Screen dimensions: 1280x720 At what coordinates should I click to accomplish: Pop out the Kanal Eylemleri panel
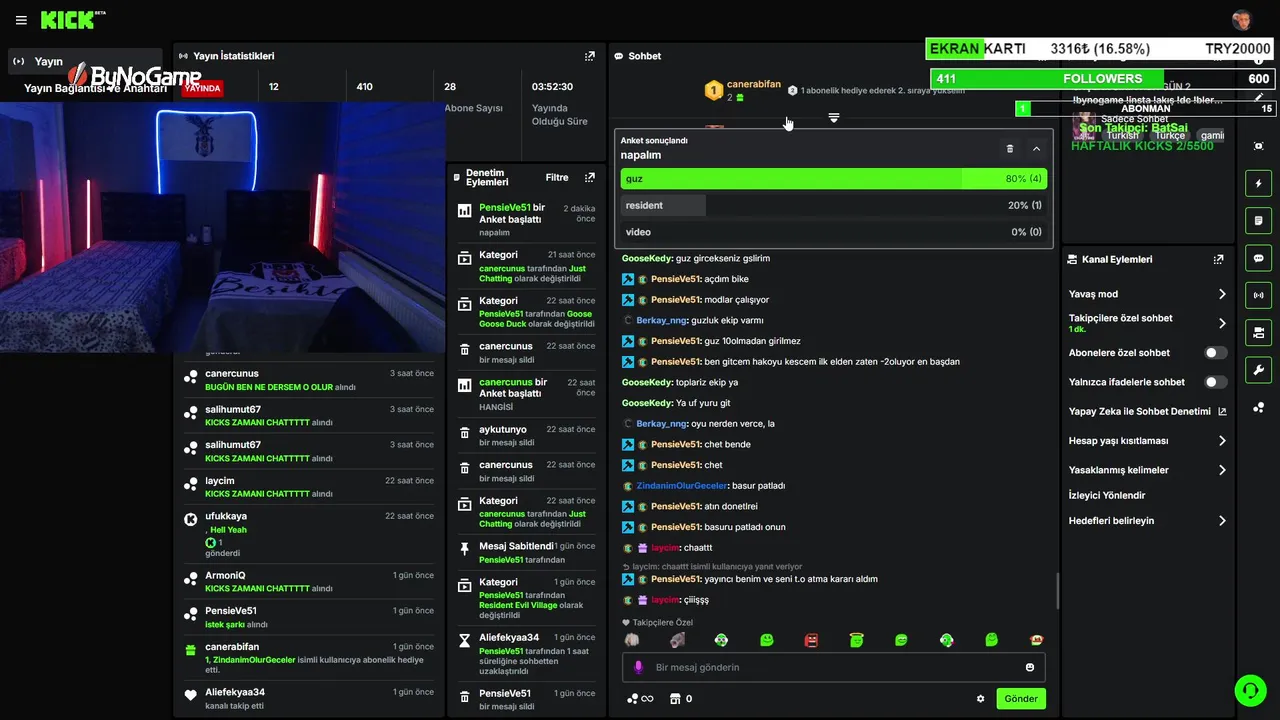click(1218, 259)
